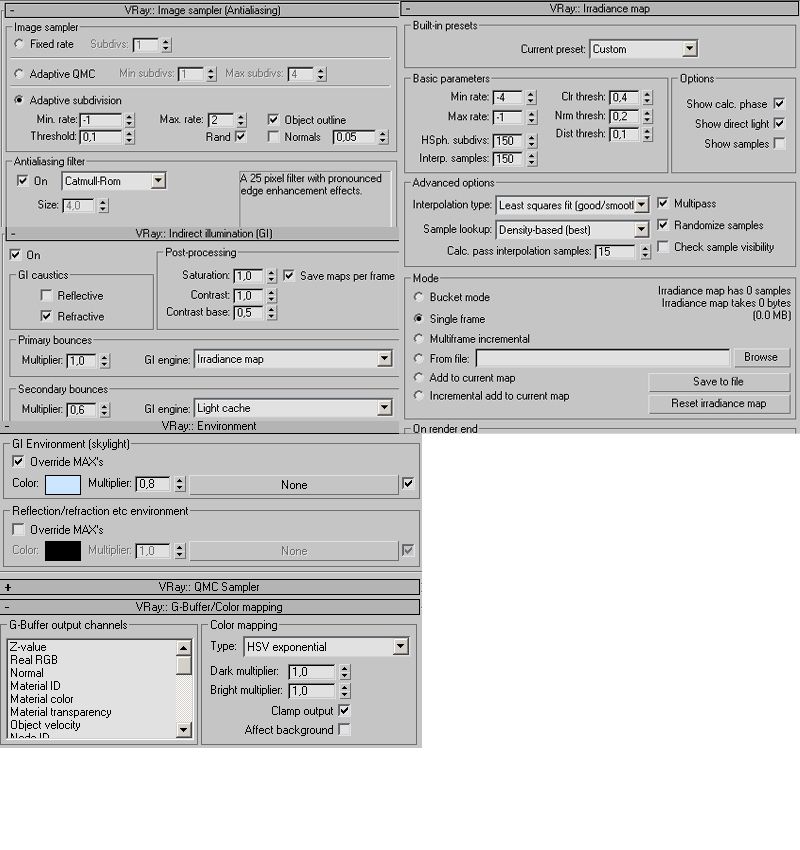Enable Reflection/refraction Override MAX's checkbox

click(x=18, y=529)
